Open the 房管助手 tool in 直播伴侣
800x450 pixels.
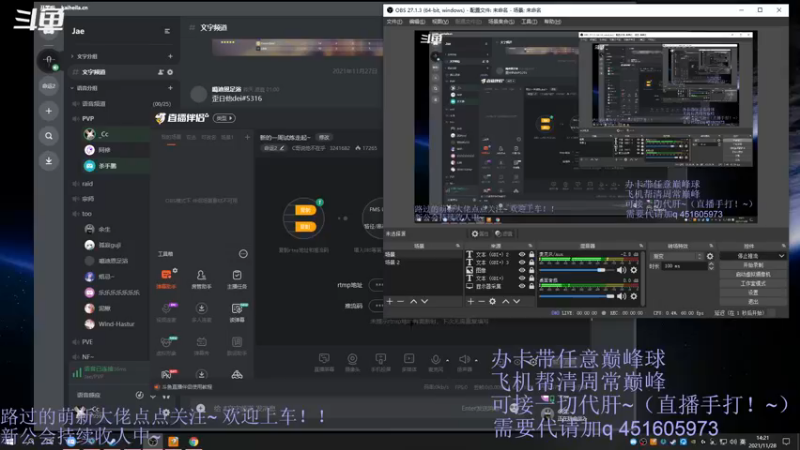point(202,279)
